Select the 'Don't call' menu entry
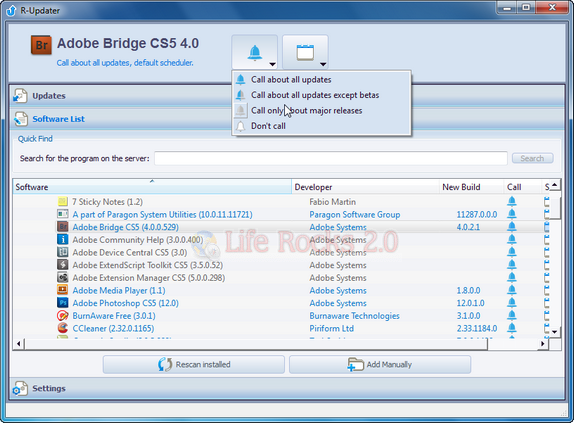 point(321,126)
